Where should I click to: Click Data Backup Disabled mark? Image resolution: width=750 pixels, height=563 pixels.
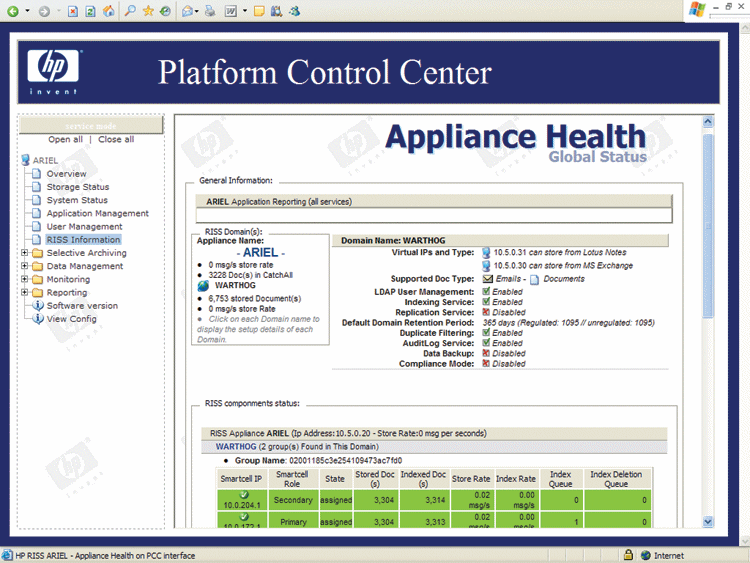[486, 353]
